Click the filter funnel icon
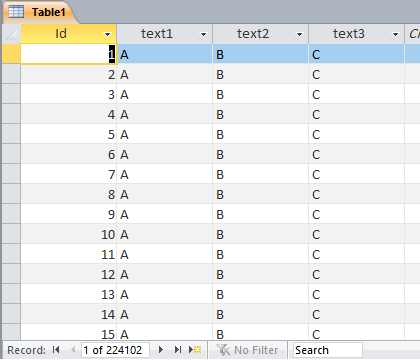The width and height of the screenshot is (420, 360). pos(223,350)
